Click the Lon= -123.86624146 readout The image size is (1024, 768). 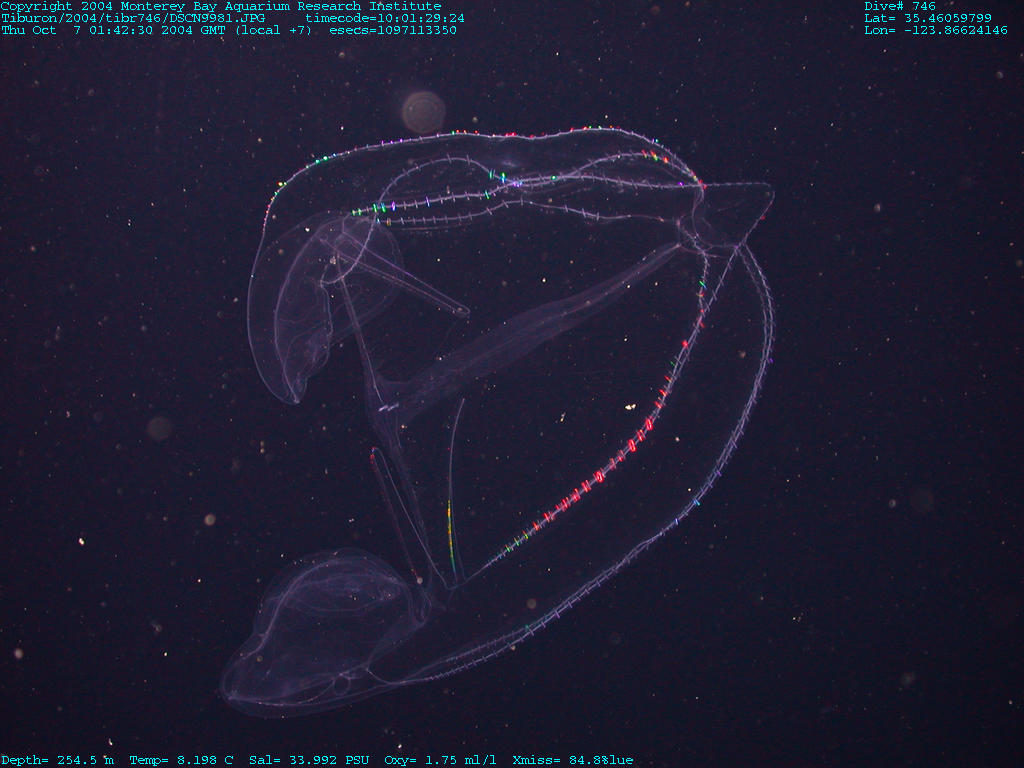tap(936, 30)
